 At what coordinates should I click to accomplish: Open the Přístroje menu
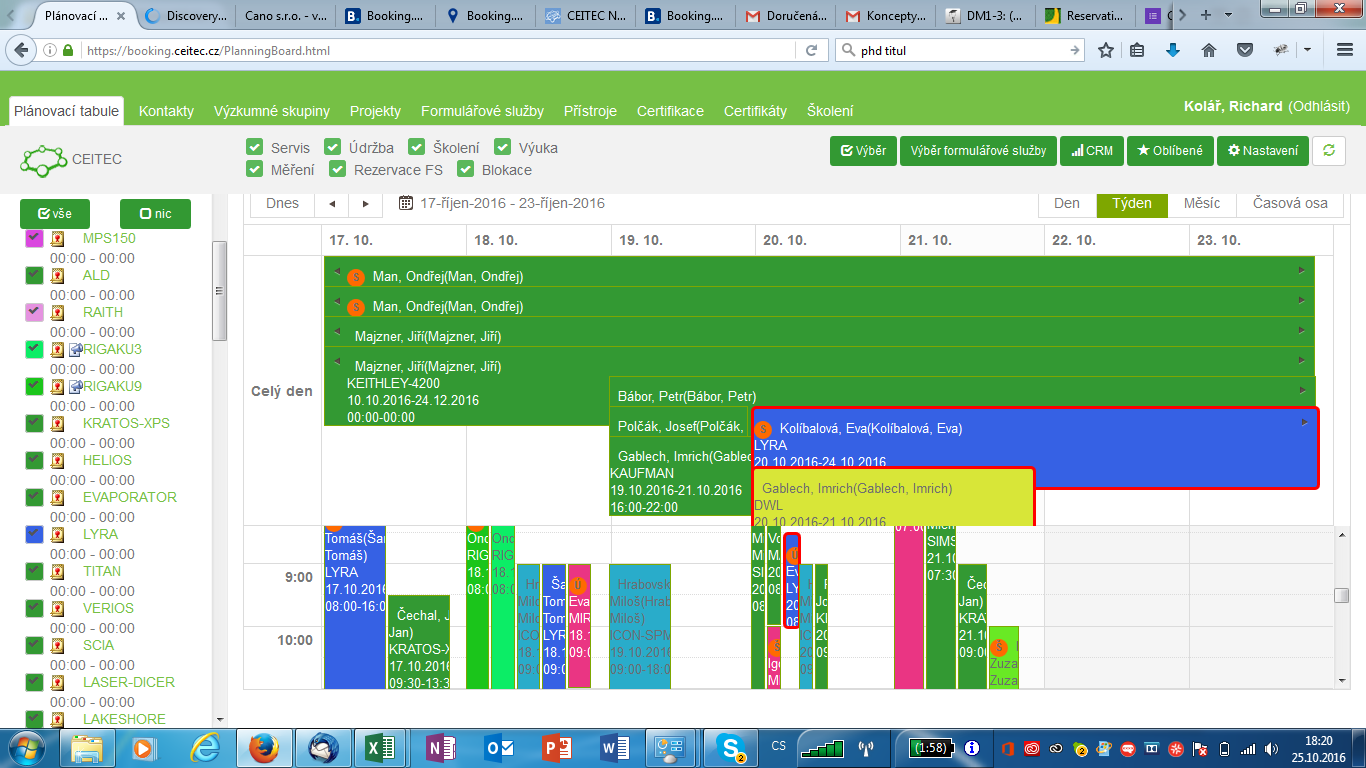(x=590, y=111)
